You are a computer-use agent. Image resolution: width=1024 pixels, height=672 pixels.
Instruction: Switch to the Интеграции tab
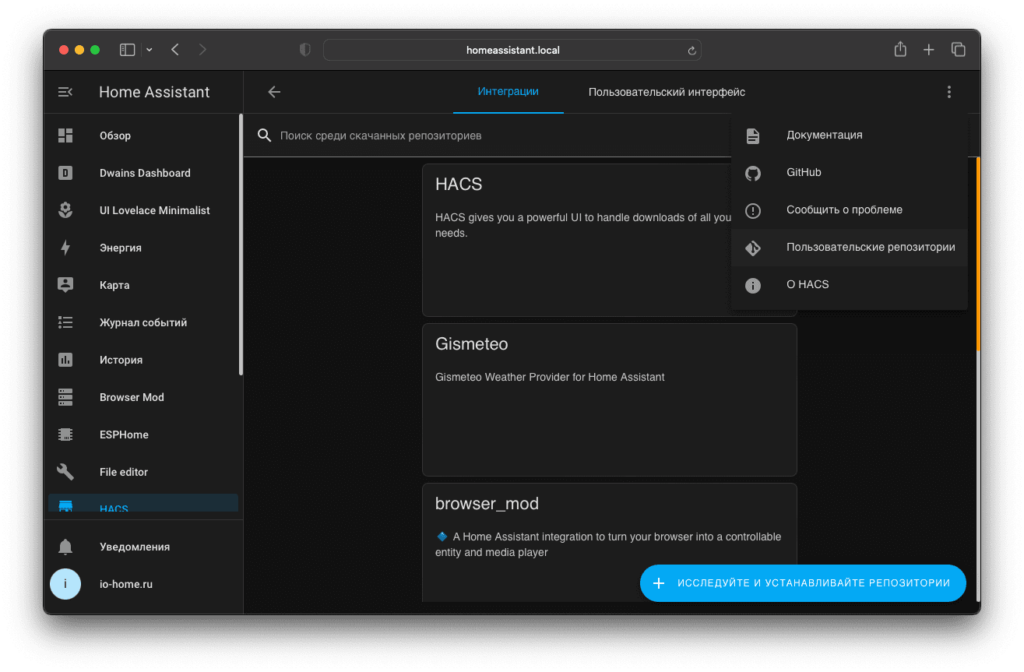click(508, 91)
